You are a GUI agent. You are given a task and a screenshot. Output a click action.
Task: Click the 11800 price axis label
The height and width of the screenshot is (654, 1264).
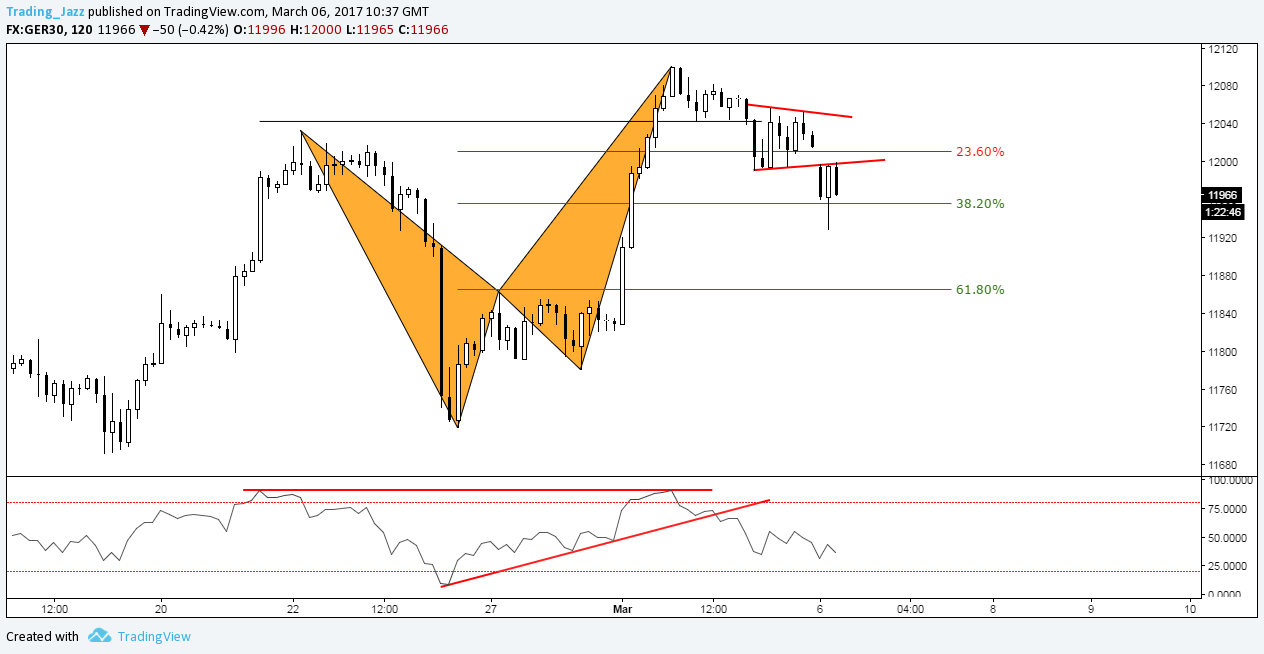point(1224,352)
